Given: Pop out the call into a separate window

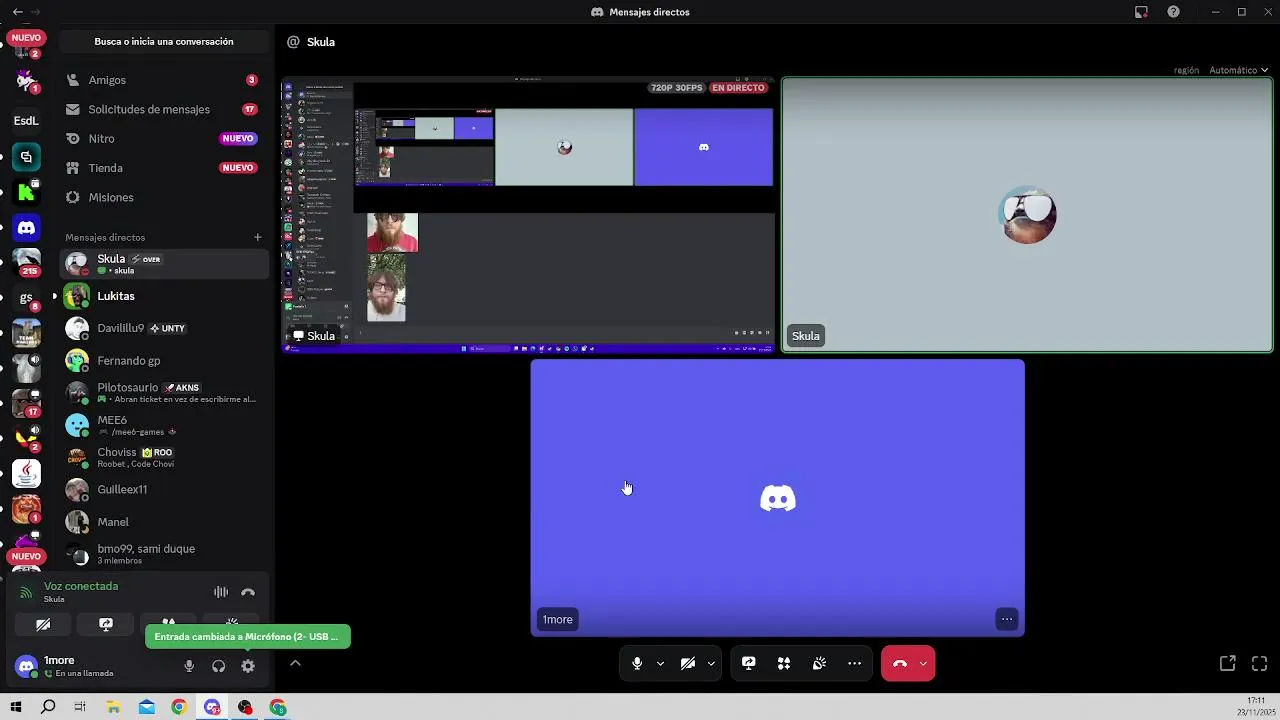Looking at the screenshot, I should coord(1228,663).
